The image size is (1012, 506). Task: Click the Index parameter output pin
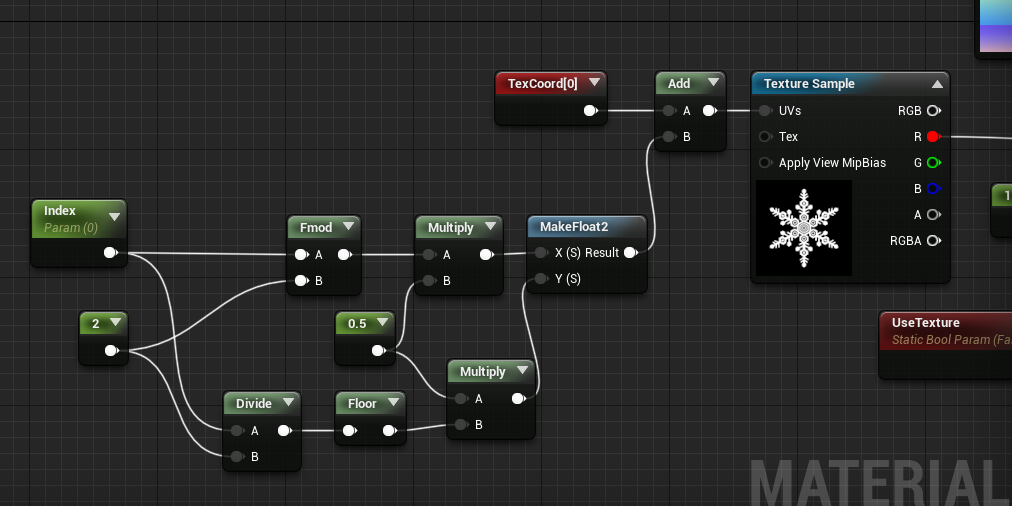[x=111, y=252]
